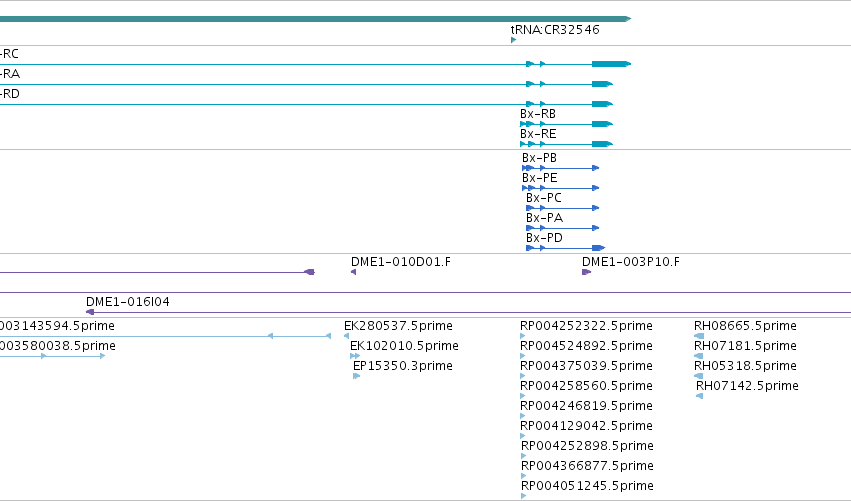Viewport: 851px width, 501px height.
Task: Click the 003580038.5prime EST label
Action: coord(58,346)
